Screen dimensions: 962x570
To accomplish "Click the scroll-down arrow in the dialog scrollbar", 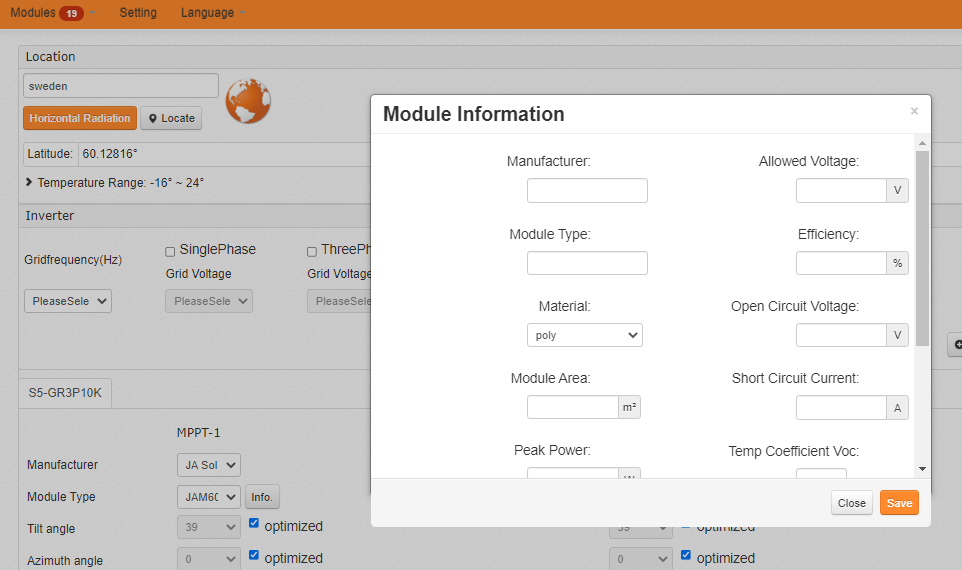I will coord(922,469).
